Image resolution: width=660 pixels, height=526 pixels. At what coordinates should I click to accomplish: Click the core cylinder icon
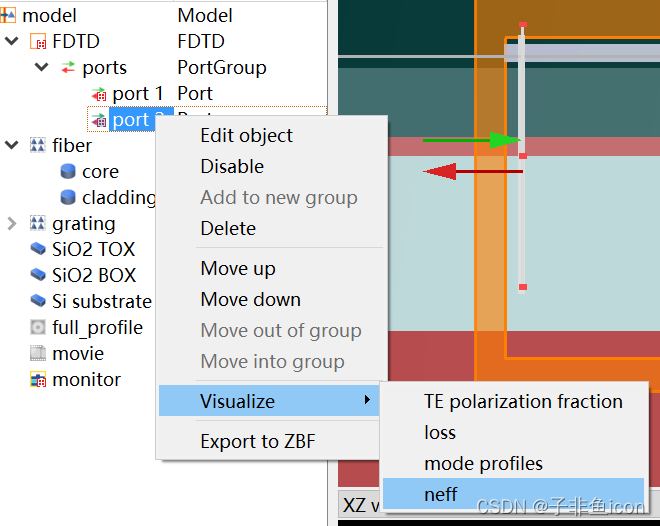tap(68, 171)
